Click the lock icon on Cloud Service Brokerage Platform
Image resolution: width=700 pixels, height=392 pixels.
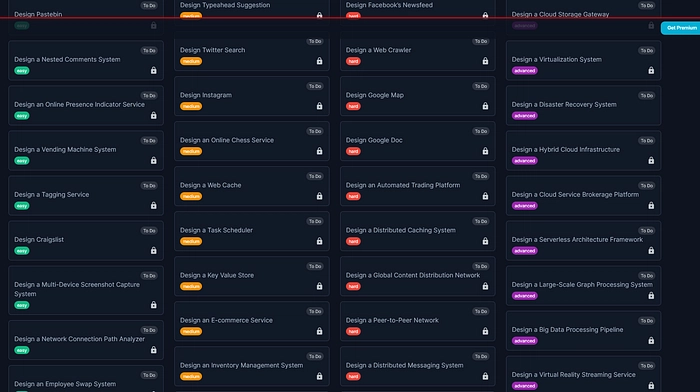(x=651, y=206)
